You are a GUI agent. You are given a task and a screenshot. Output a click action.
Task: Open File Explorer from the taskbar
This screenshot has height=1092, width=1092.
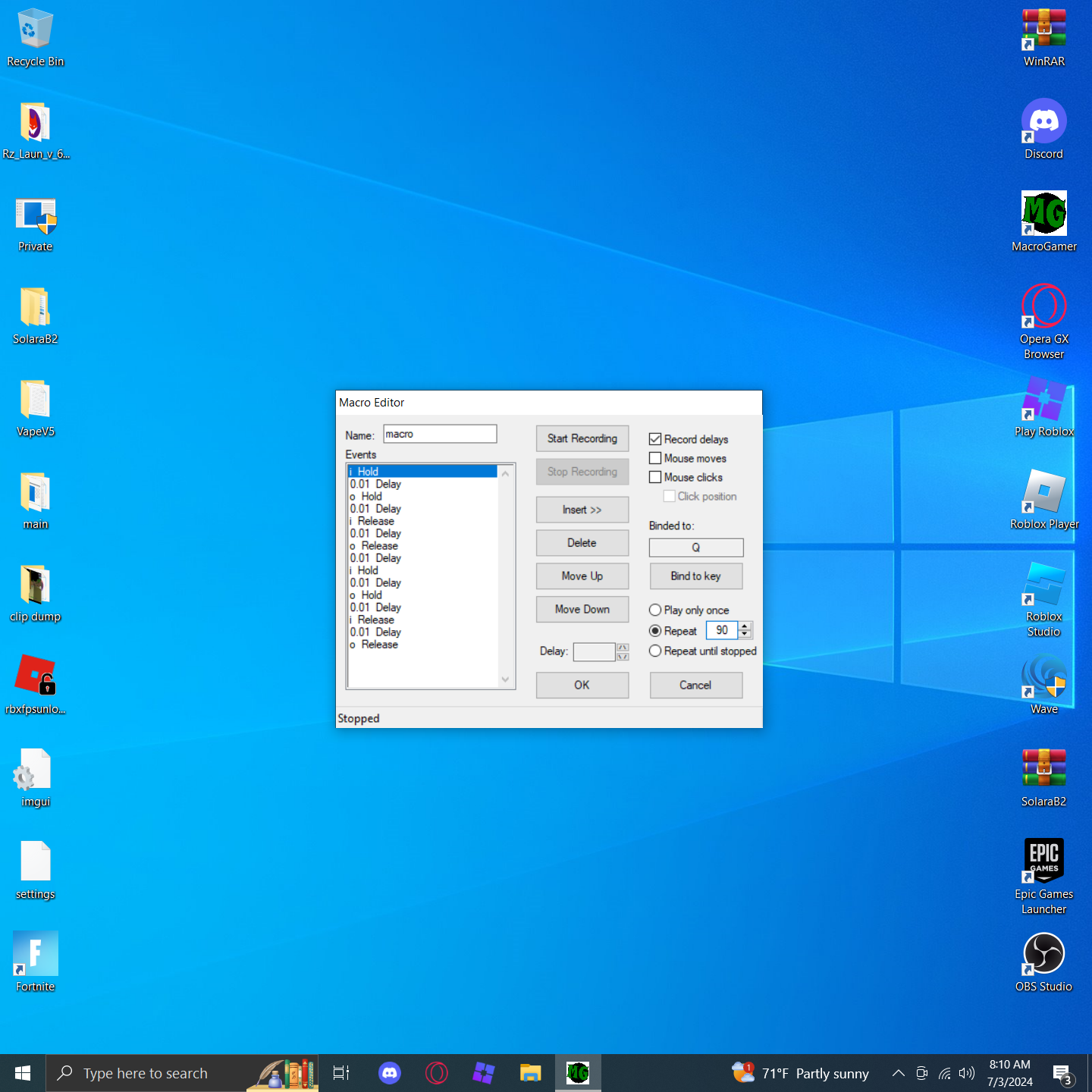coord(530,1073)
